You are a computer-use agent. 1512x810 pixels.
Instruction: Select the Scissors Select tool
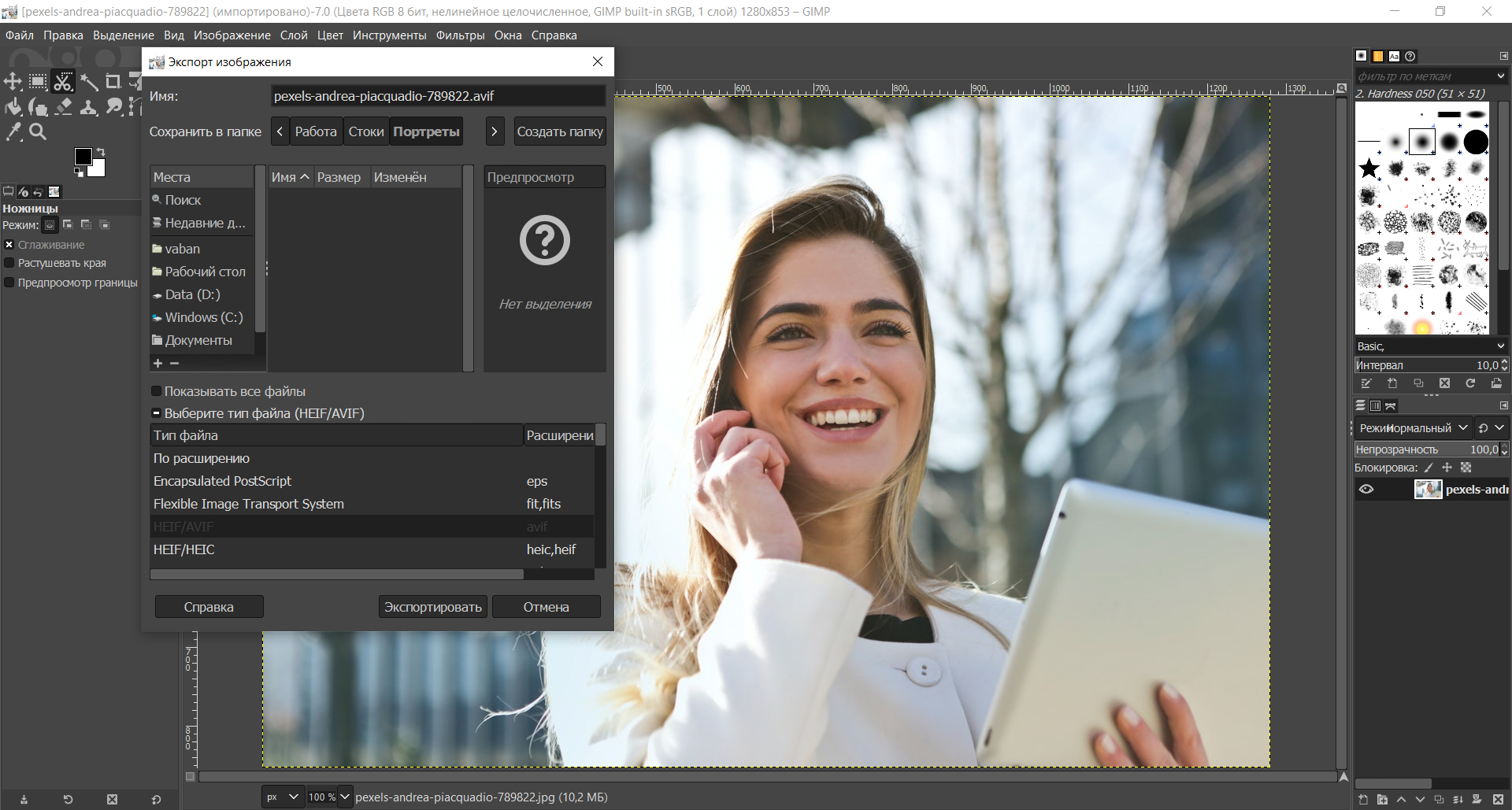[x=63, y=82]
